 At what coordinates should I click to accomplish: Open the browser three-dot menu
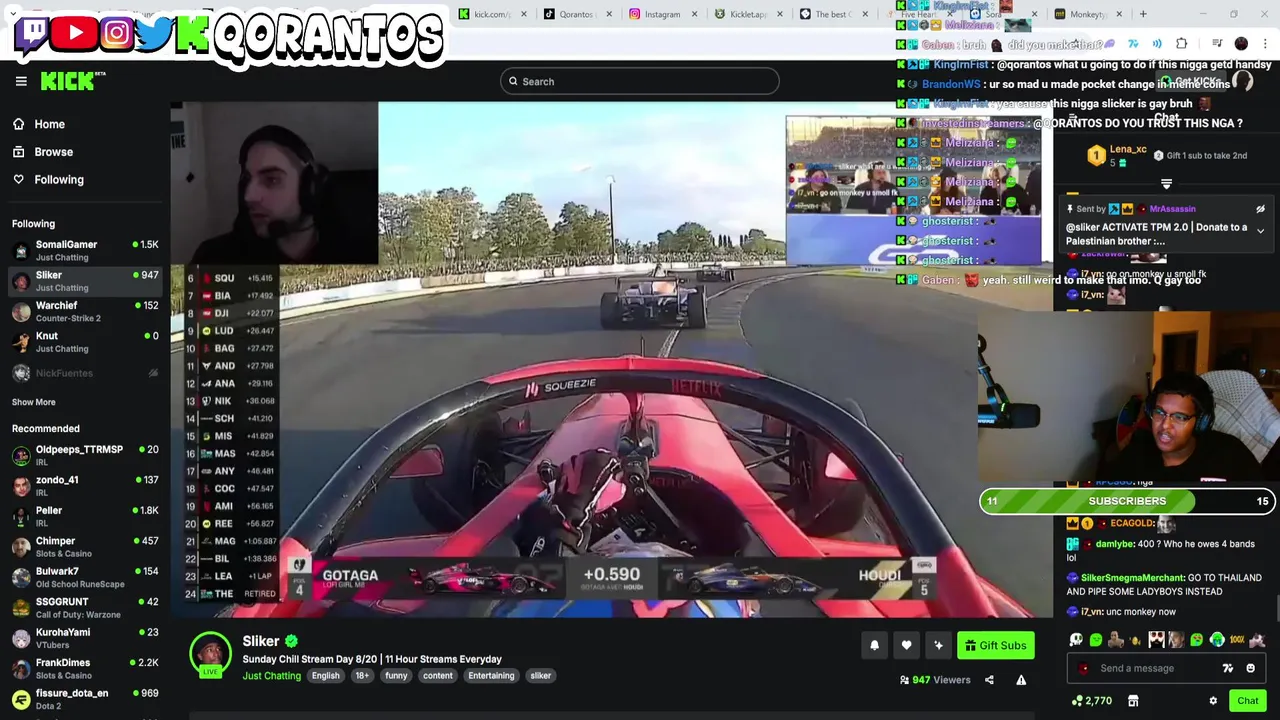(x=1266, y=44)
